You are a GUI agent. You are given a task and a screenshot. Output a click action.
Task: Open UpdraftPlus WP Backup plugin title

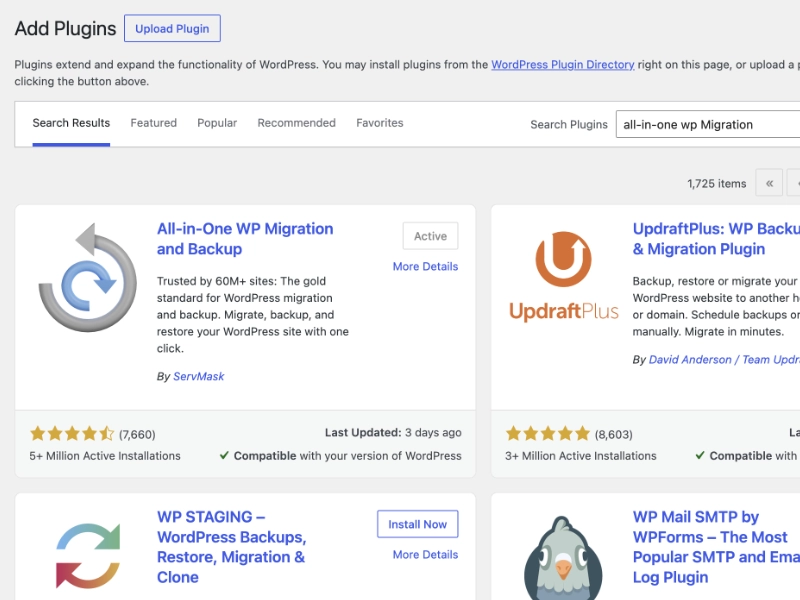click(716, 239)
